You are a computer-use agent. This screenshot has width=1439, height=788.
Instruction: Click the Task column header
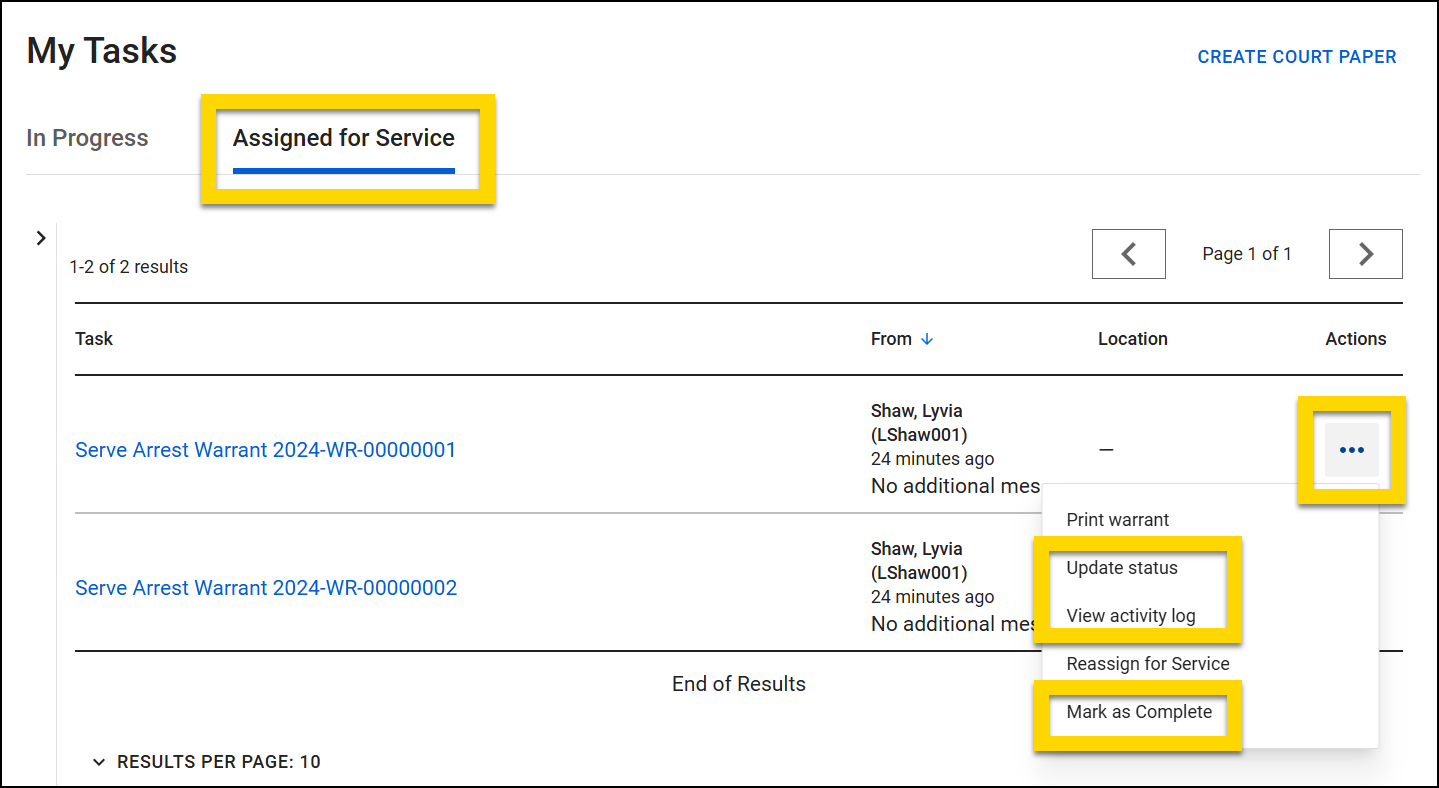[93, 338]
